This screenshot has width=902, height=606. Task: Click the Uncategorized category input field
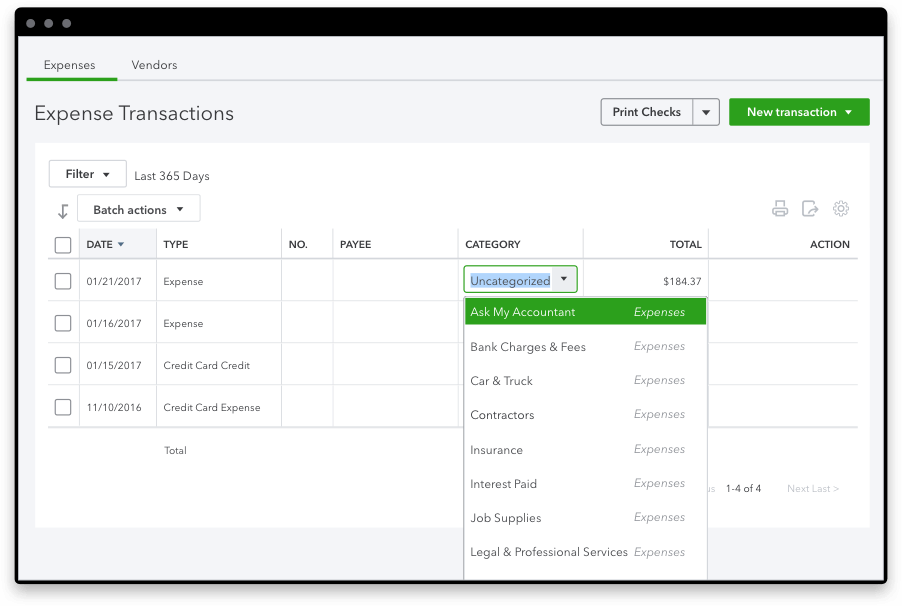510,281
